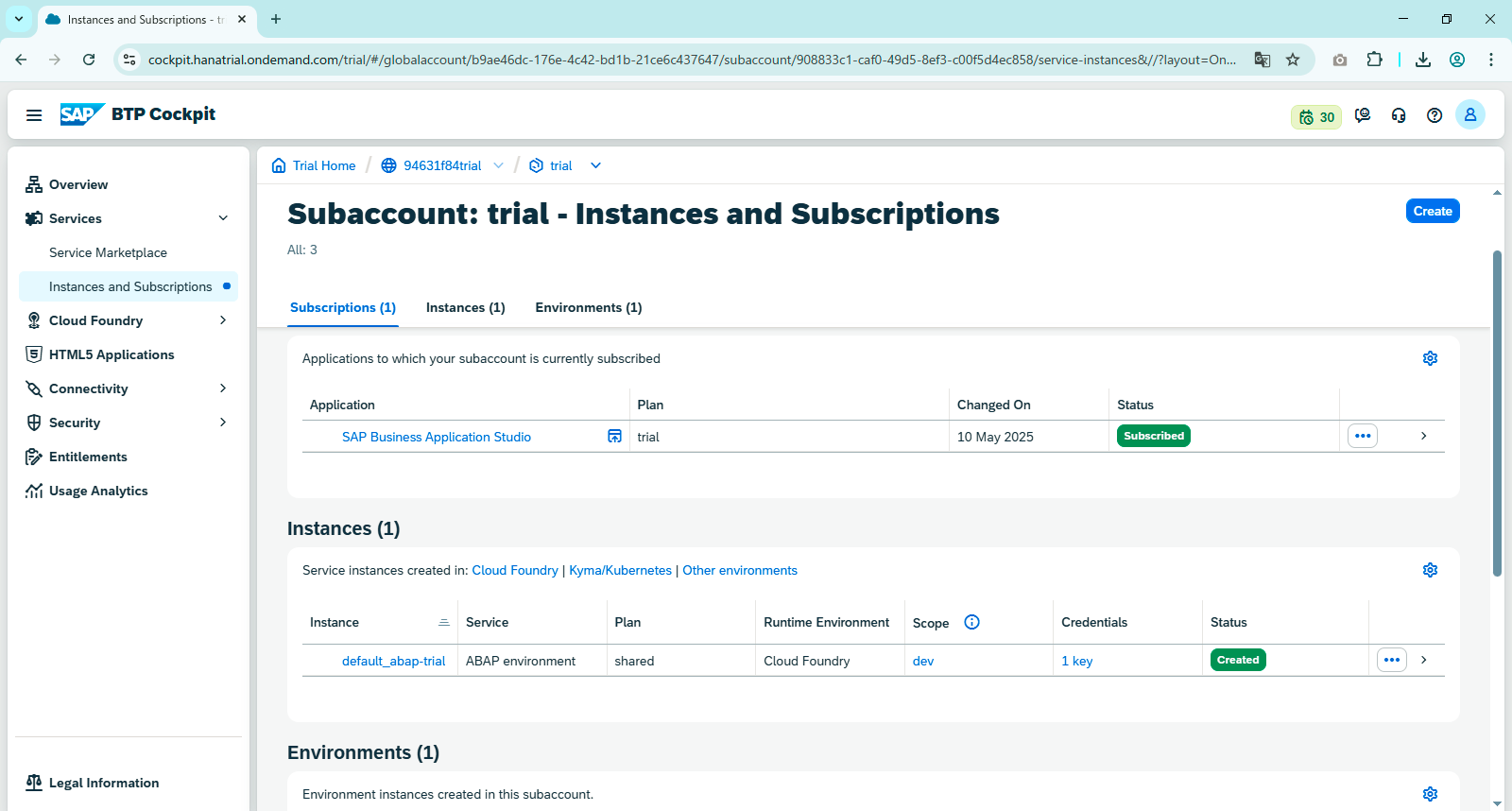Open the help question mark icon
Viewport: 1512px width, 811px height.
pyautogui.click(x=1435, y=115)
